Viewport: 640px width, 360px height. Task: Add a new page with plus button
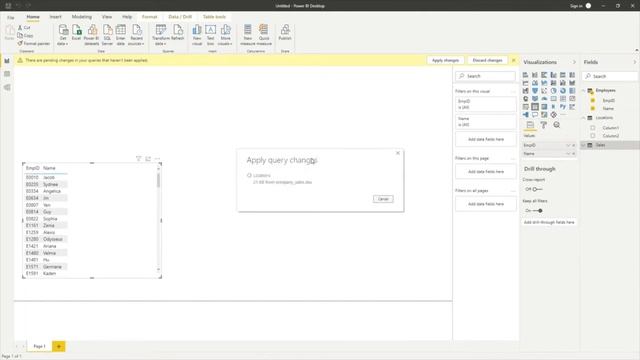point(58,347)
